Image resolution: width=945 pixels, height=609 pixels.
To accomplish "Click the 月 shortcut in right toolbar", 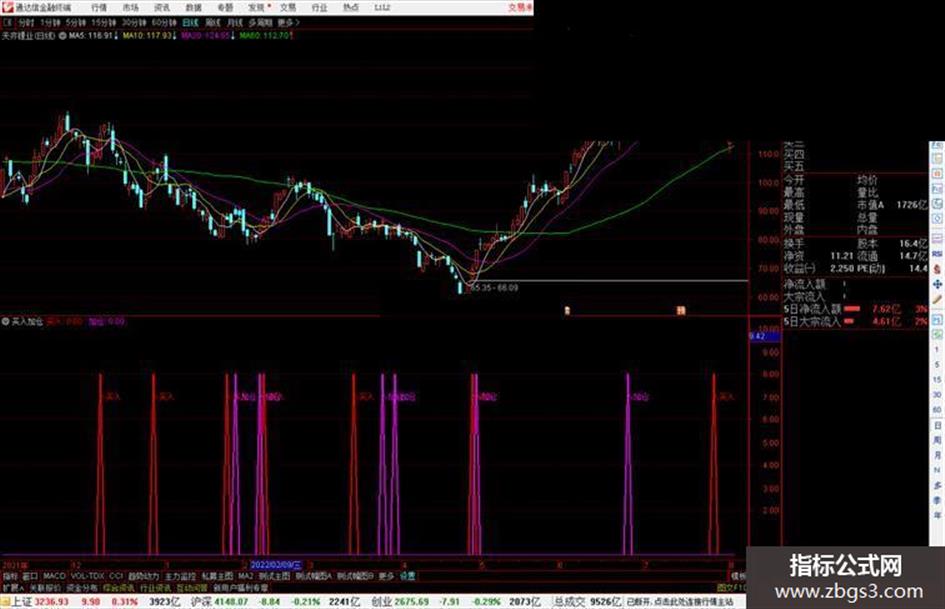I will click(x=938, y=454).
